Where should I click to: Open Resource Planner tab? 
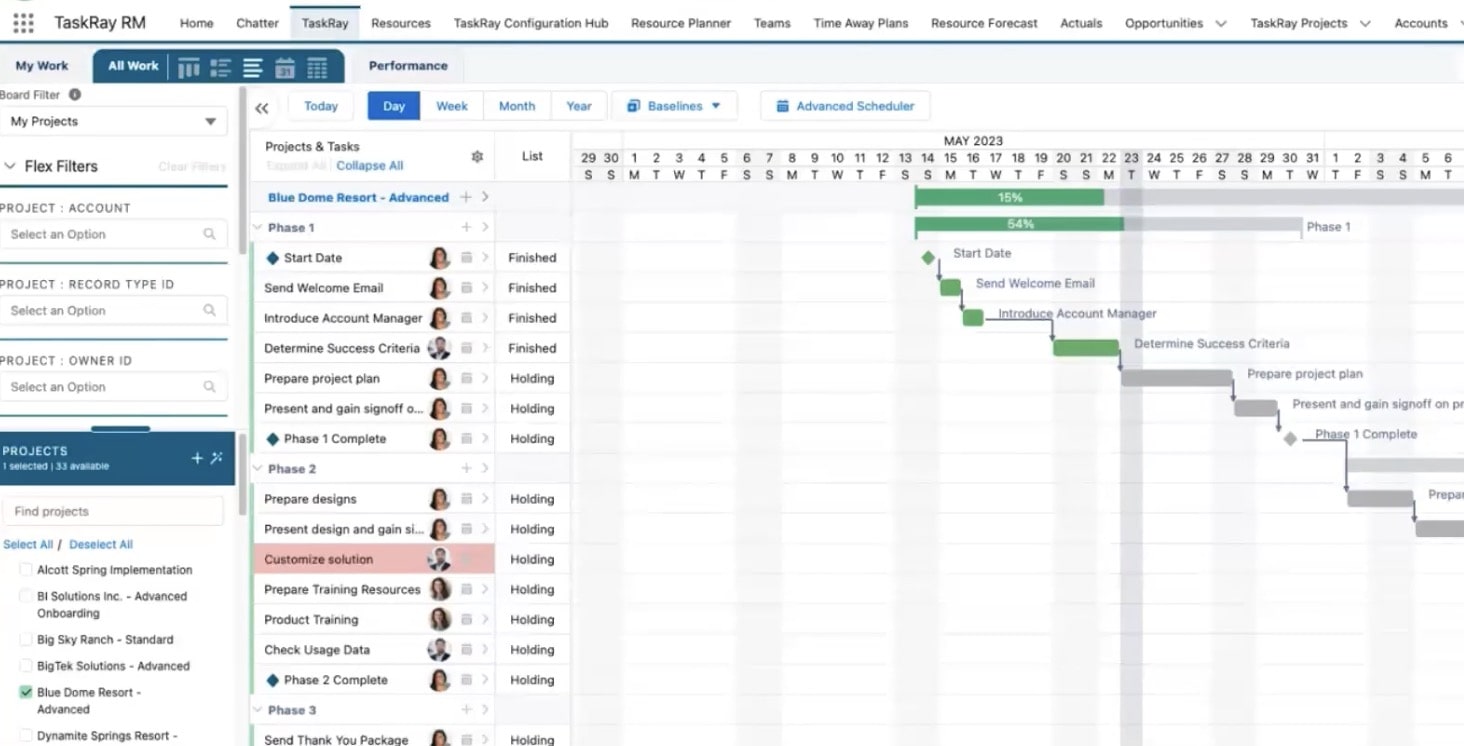(x=681, y=23)
